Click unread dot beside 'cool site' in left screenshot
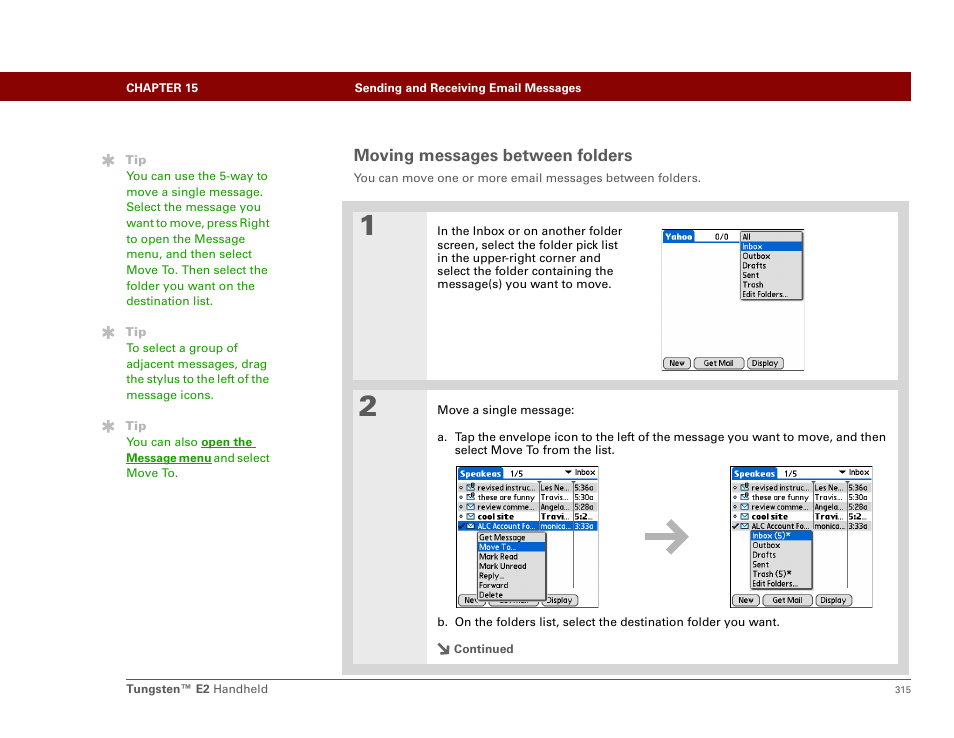954x738 pixels. tap(462, 516)
